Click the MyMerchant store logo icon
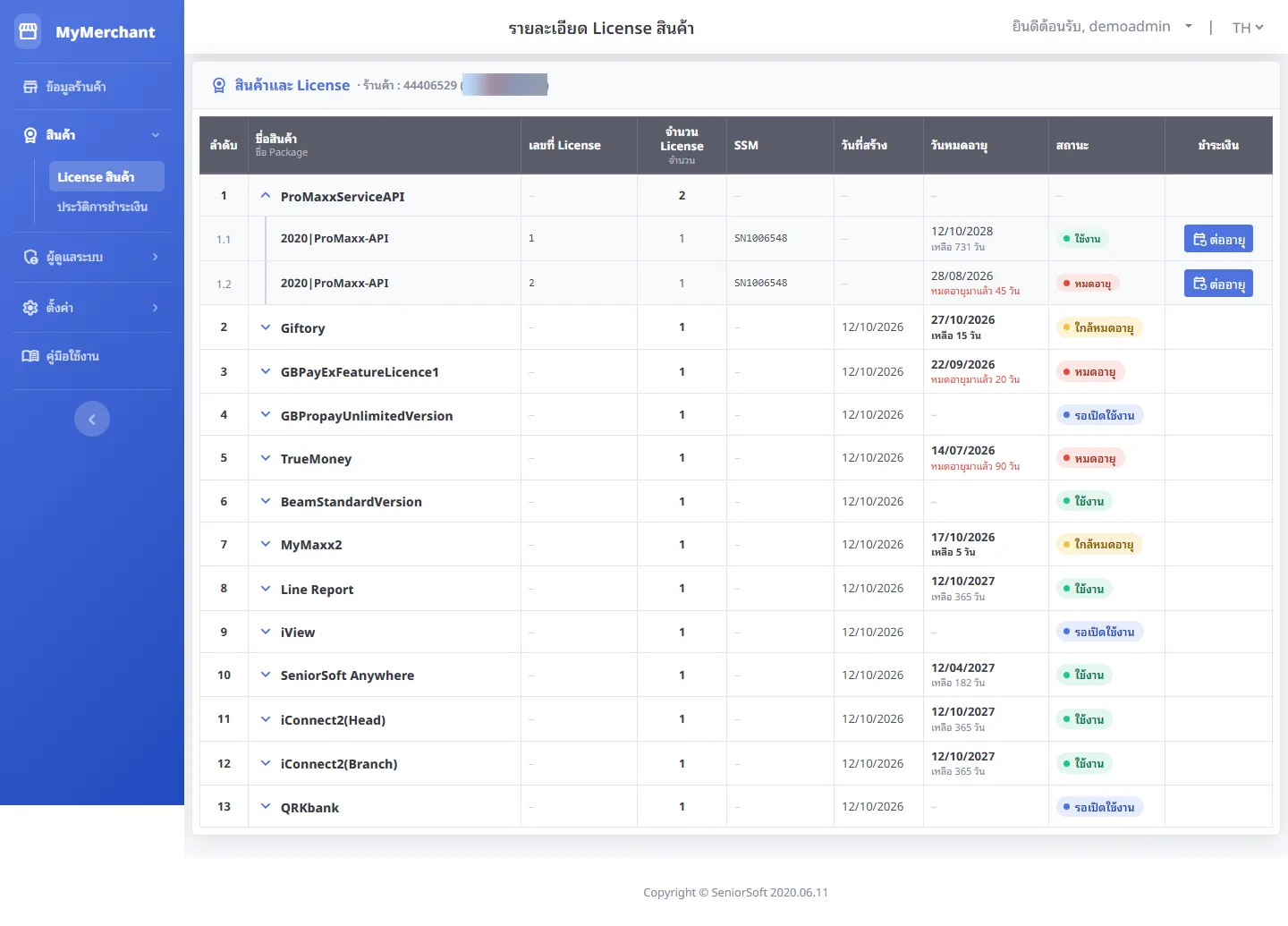 coord(29,31)
